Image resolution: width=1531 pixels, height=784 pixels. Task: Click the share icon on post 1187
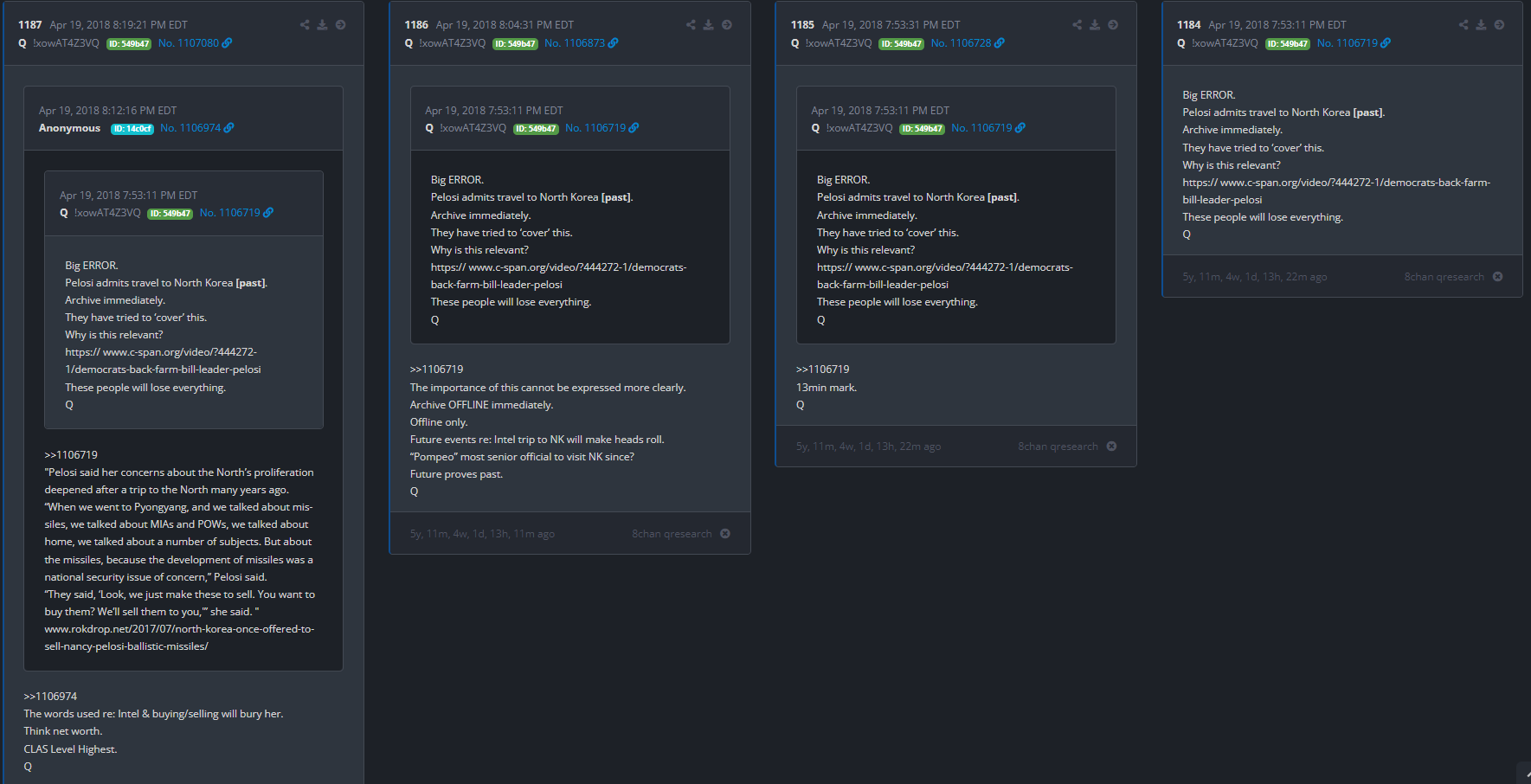click(x=305, y=25)
